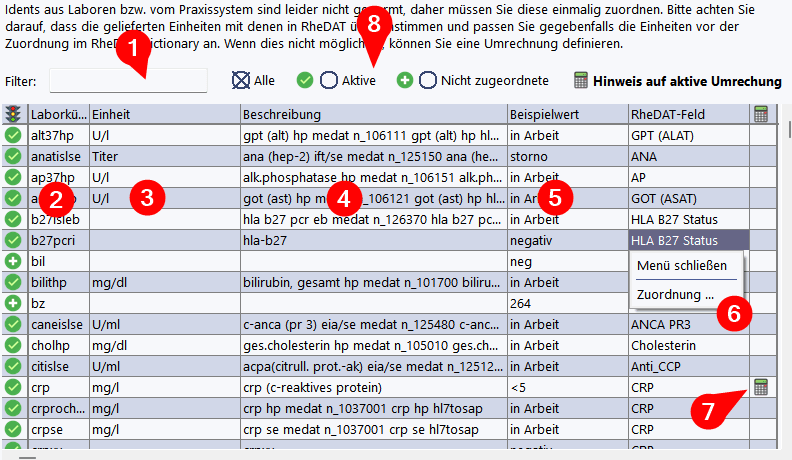
Task: Click the HLA B27 Status highlighted cell
Action: [687, 240]
